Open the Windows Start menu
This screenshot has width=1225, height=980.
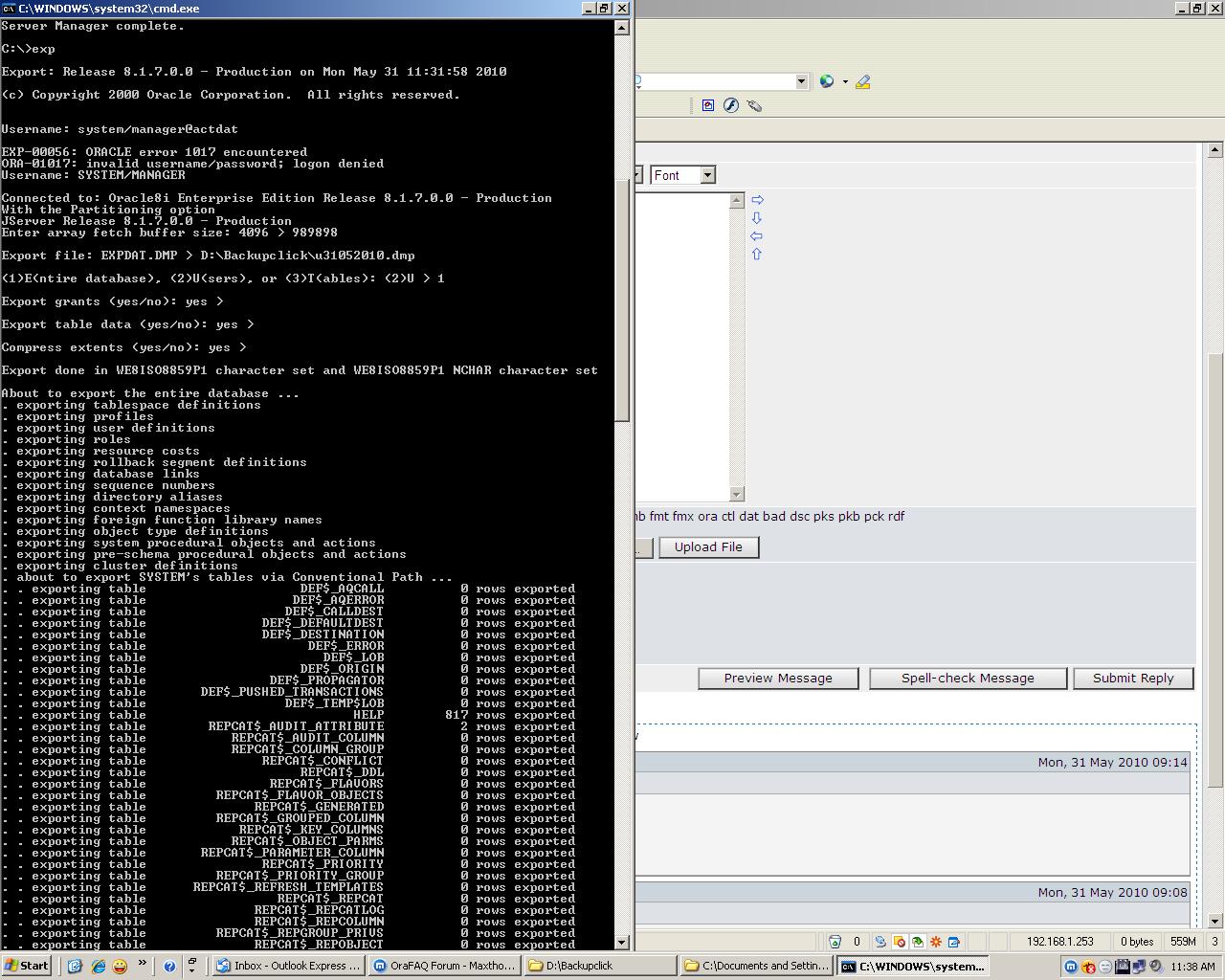pyautogui.click(x=27, y=966)
